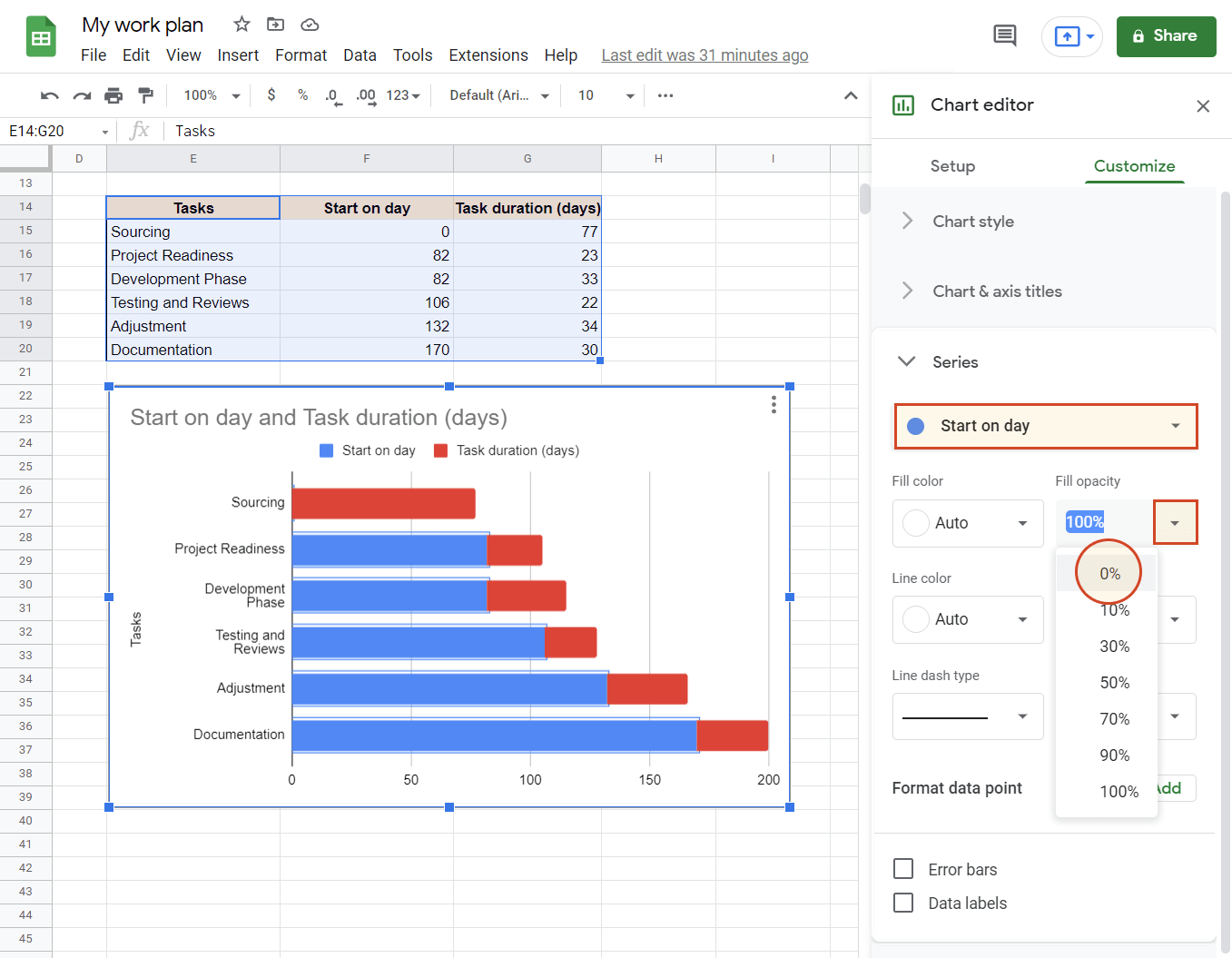Enable the Data labels checkbox
The height and width of the screenshot is (958, 1232).
[903, 903]
